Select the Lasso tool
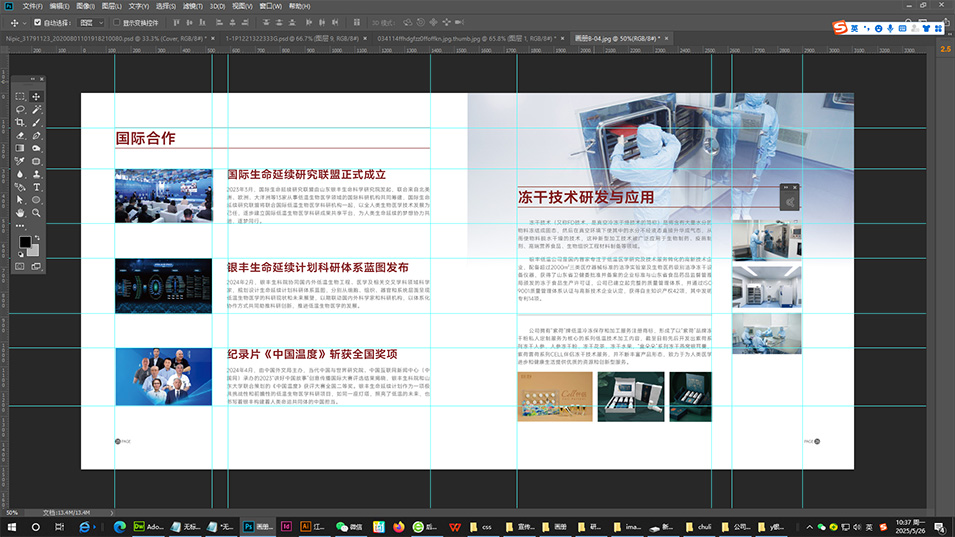The height and width of the screenshot is (537, 955). (x=20, y=109)
